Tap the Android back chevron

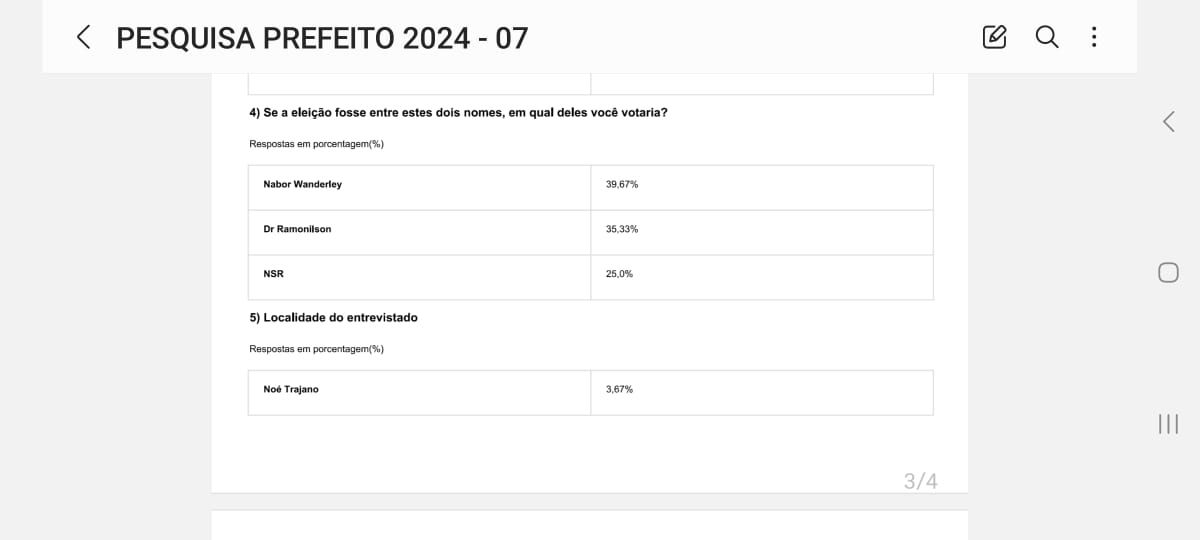1168,122
